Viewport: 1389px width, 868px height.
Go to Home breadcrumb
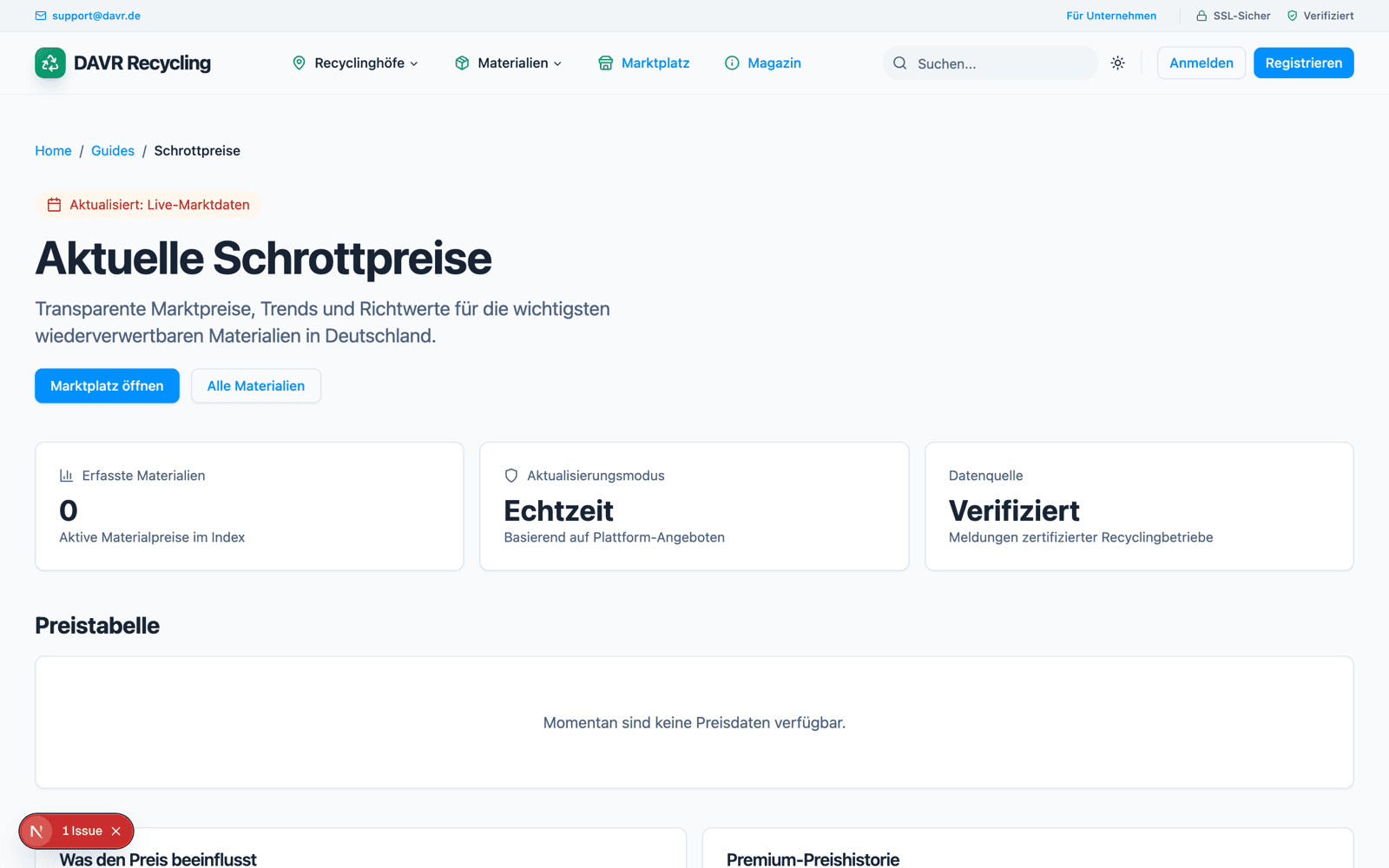[53, 150]
